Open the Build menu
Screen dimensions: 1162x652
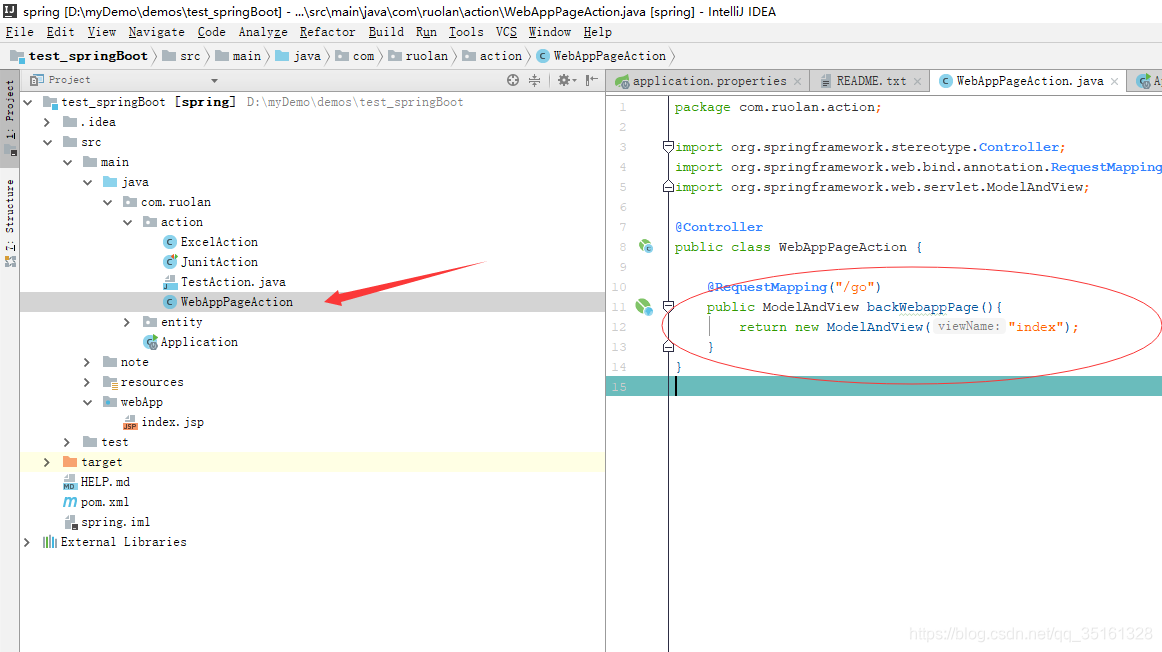tap(386, 32)
